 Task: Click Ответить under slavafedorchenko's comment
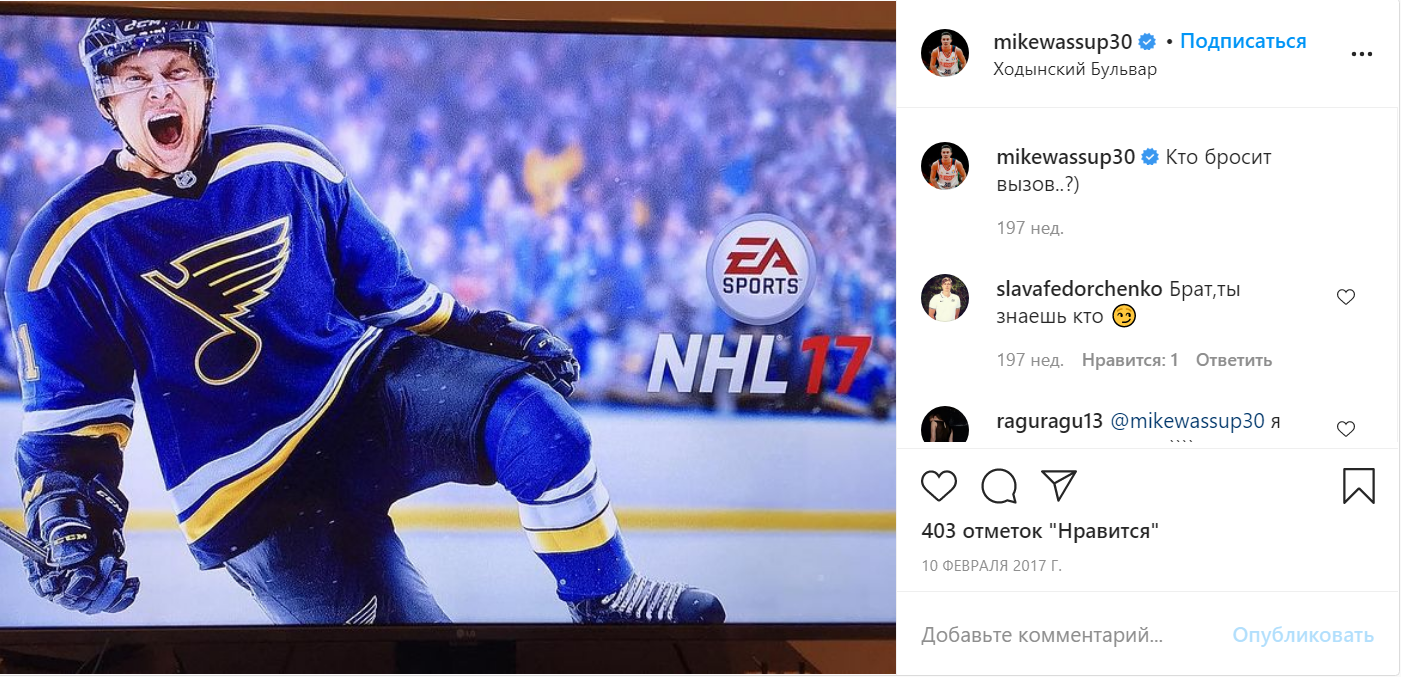pos(1234,360)
